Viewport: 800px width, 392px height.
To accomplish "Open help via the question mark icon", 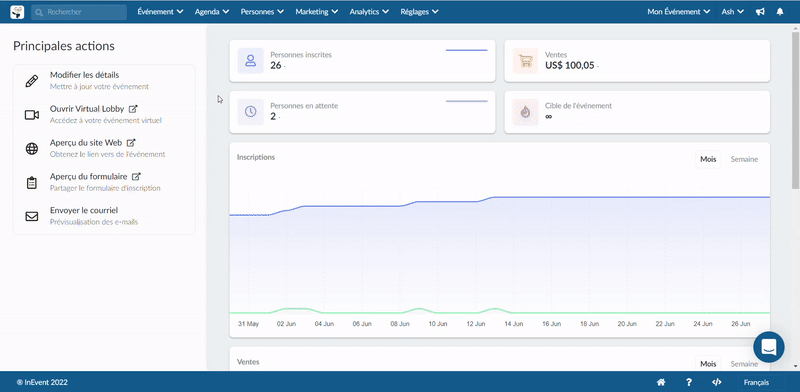I will 689,382.
